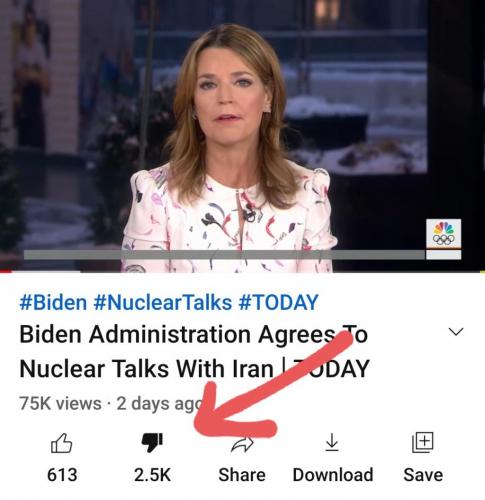
Task: Tap the thumbs-down dislike icon
Action: [x=152, y=442]
